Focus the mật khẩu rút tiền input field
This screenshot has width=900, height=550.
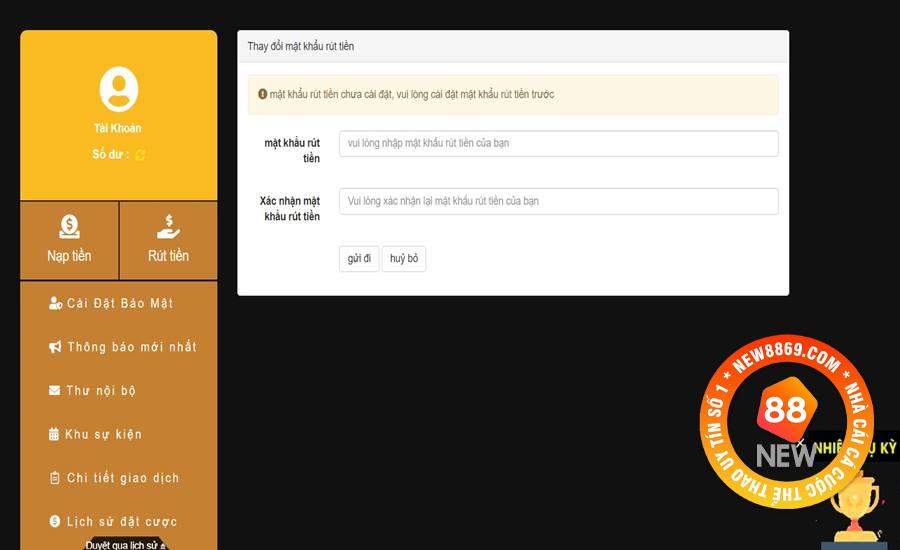click(558, 144)
